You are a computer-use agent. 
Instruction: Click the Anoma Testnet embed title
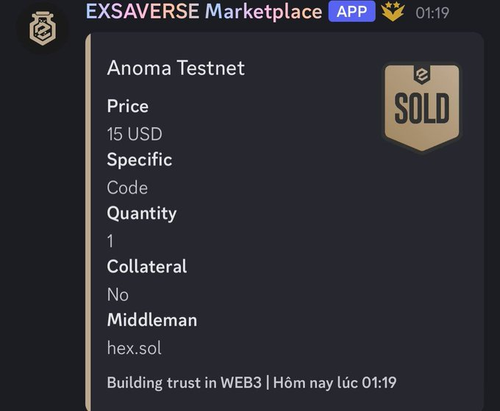[x=176, y=68]
